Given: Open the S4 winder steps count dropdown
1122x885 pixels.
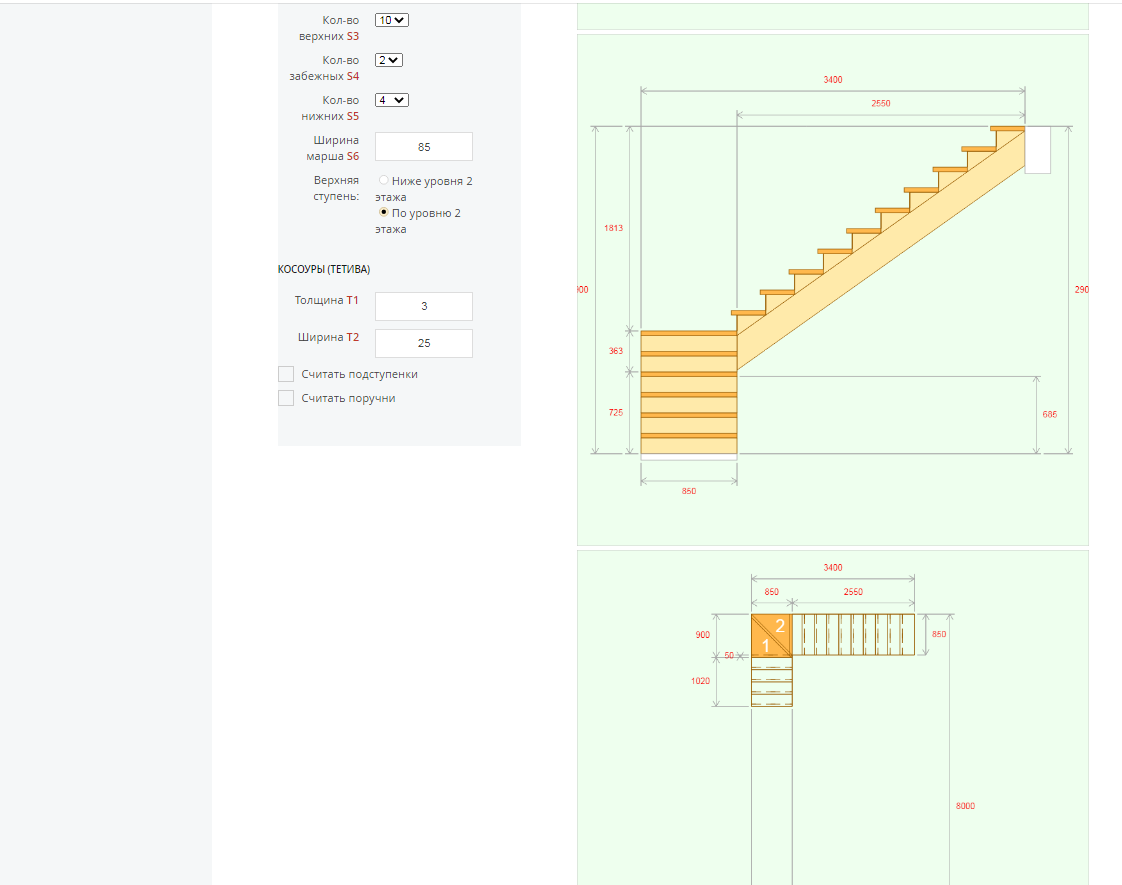Looking at the screenshot, I should (x=389, y=60).
